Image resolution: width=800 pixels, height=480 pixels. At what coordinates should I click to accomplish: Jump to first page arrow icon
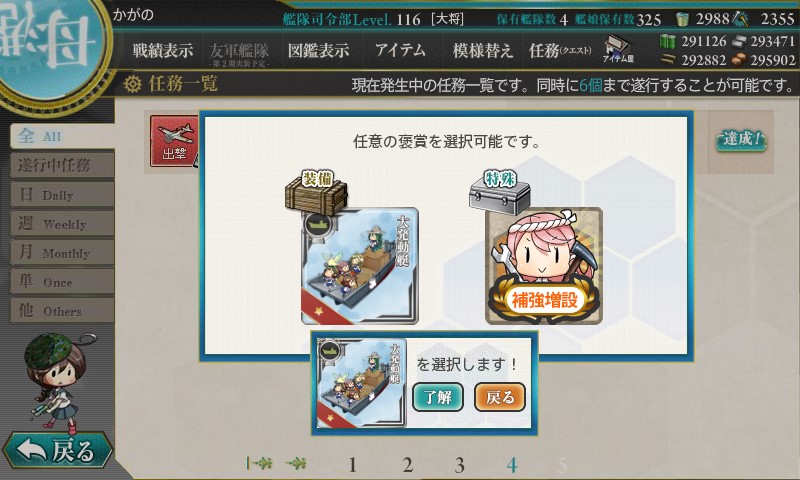[259, 463]
